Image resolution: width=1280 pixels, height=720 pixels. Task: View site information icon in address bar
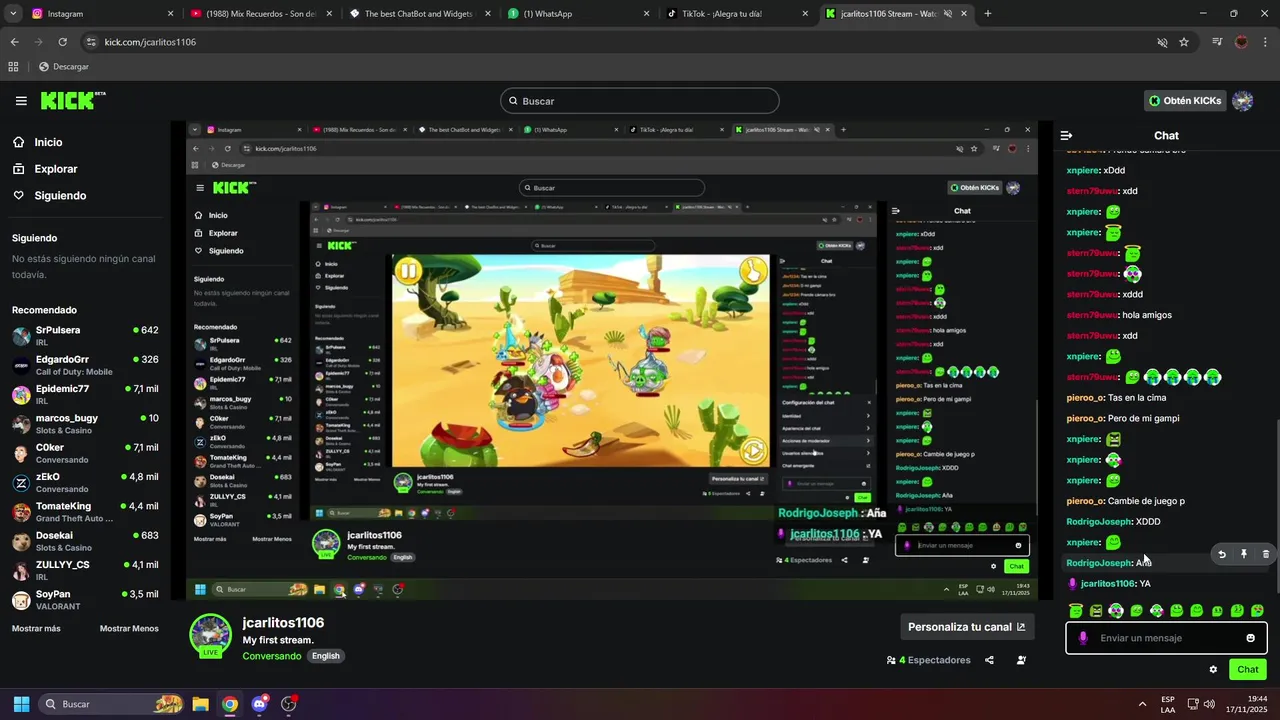91,42
